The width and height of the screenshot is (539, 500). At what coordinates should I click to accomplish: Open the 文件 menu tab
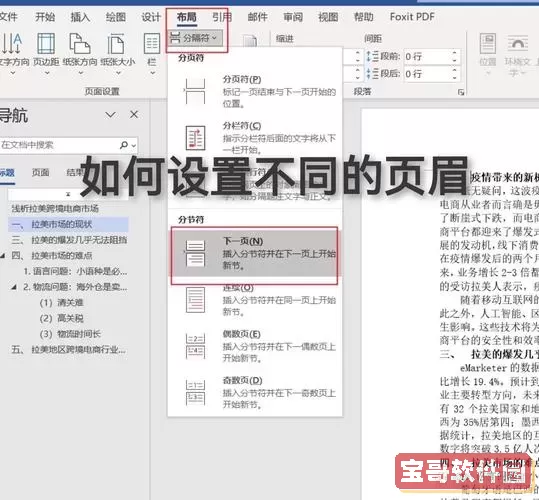click(8, 17)
